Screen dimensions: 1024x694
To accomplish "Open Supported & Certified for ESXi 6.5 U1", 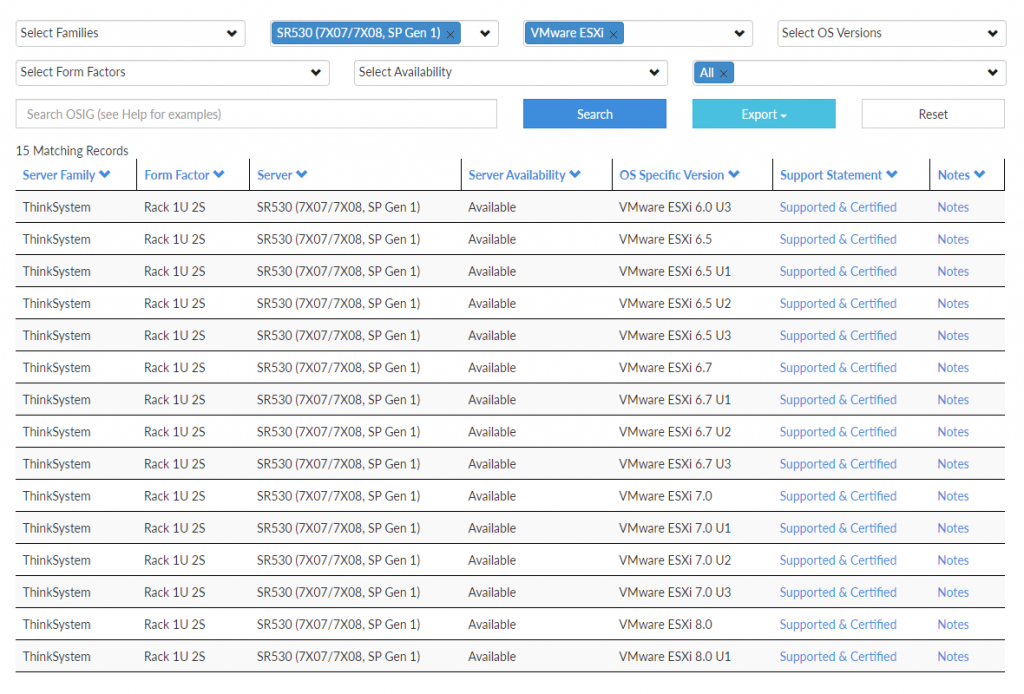I will click(x=838, y=271).
